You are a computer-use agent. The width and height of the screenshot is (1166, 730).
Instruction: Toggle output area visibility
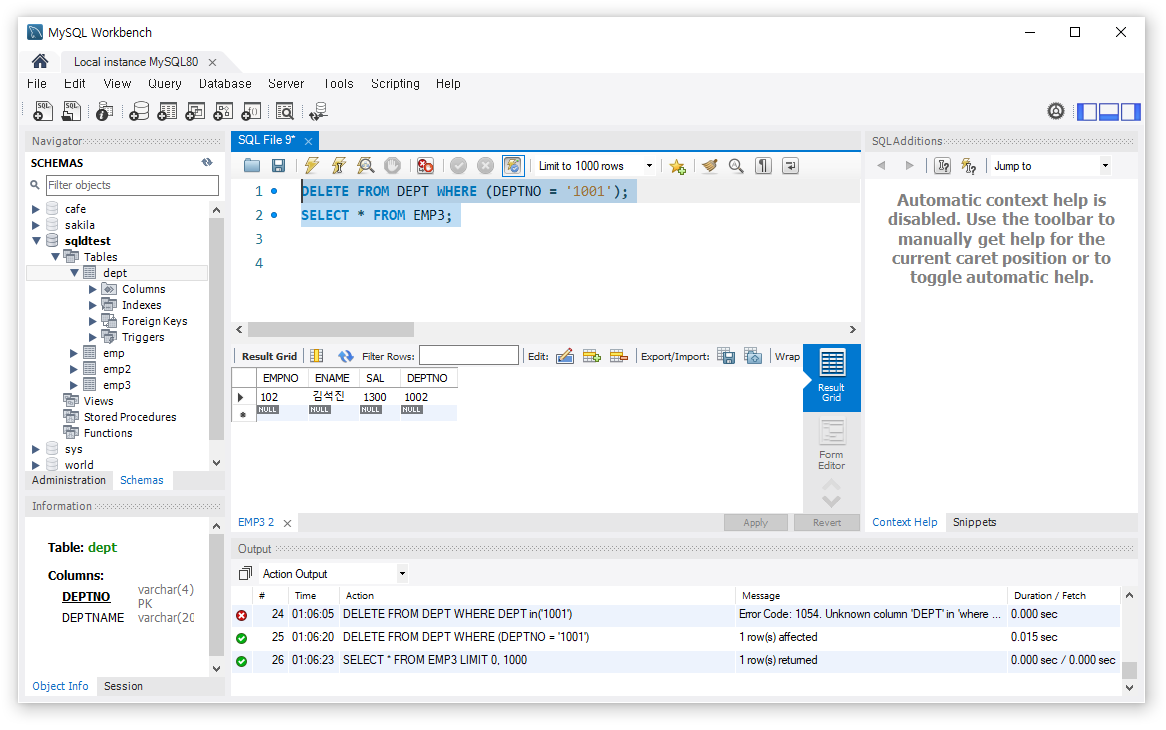point(1109,112)
